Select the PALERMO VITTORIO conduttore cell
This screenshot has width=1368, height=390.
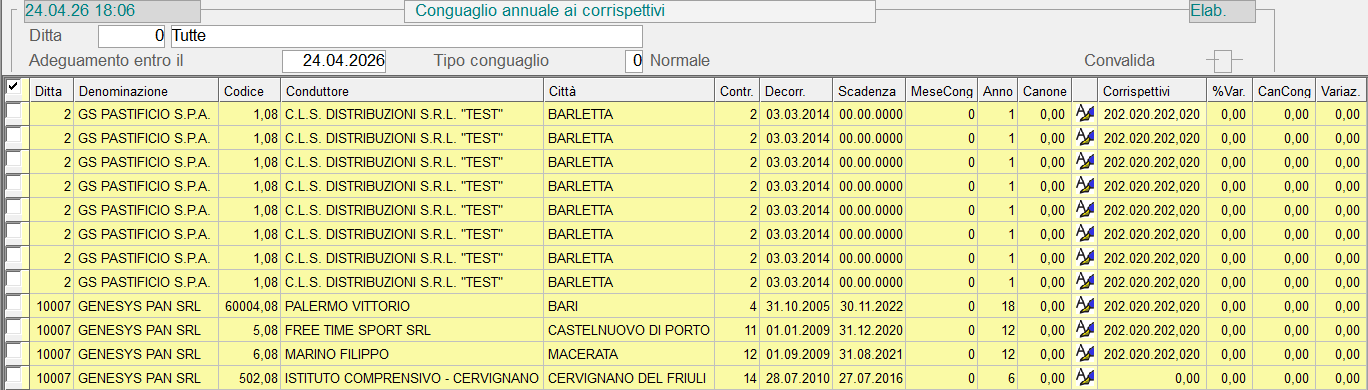tap(412, 306)
